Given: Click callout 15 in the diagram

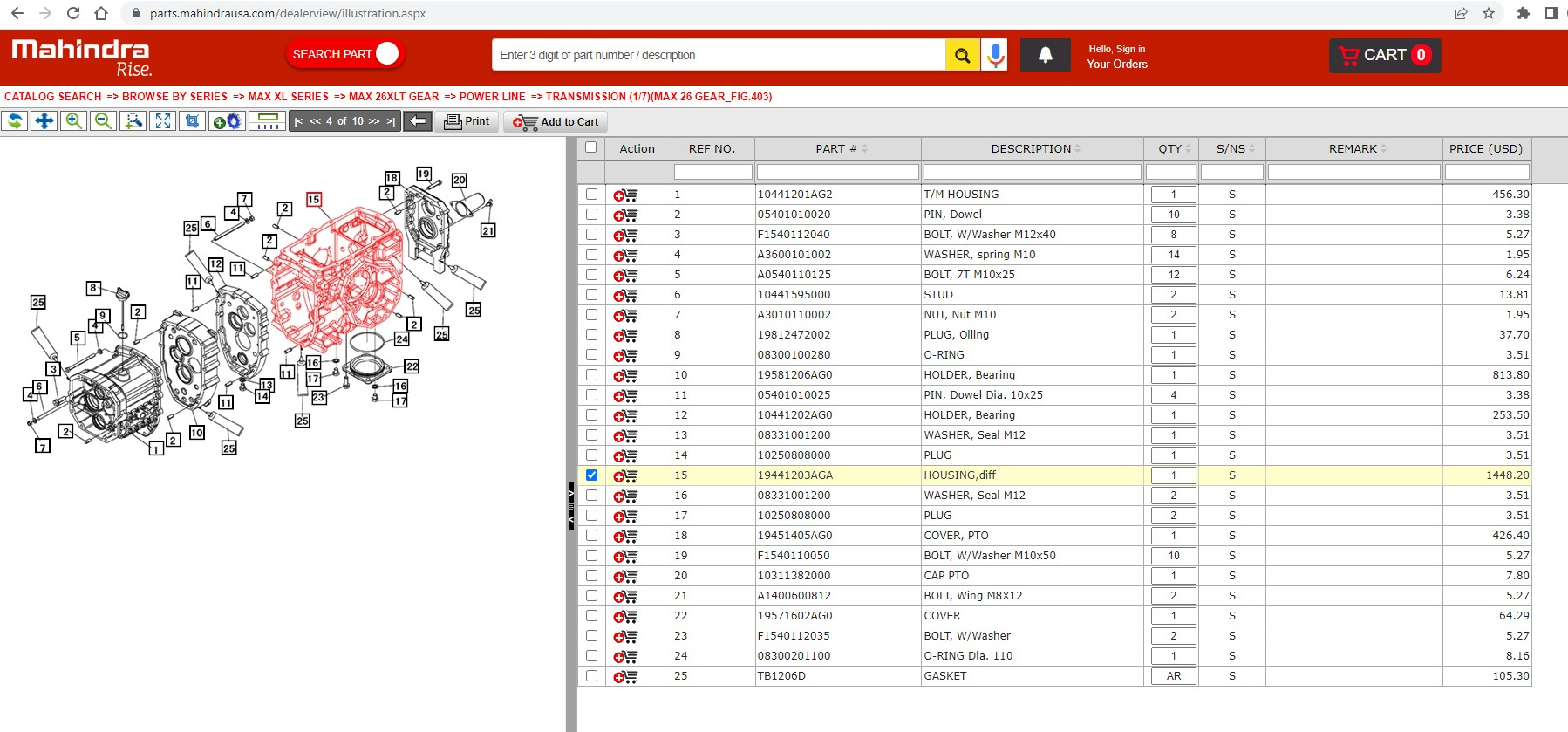Looking at the screenshot, I should click(x=314, y=200).
